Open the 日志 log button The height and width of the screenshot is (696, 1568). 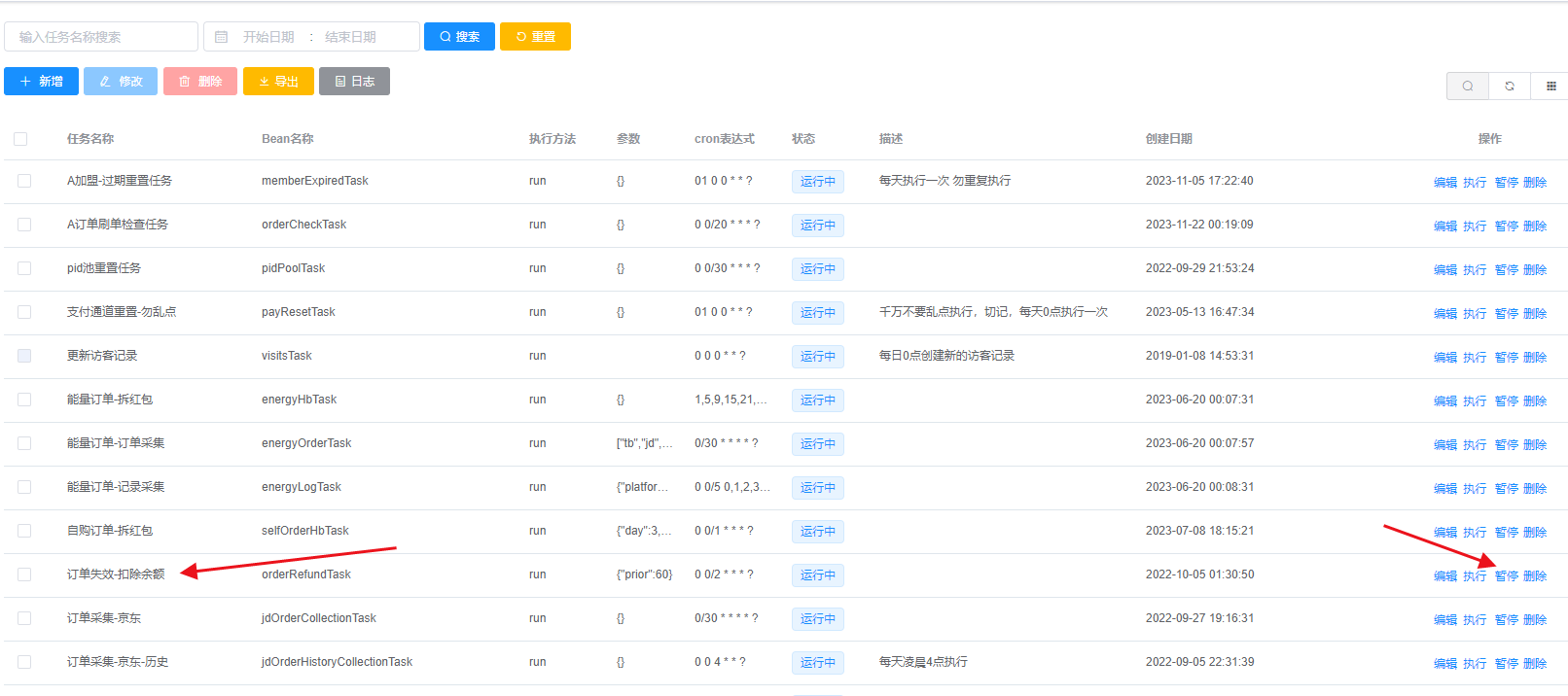point(354,82)
